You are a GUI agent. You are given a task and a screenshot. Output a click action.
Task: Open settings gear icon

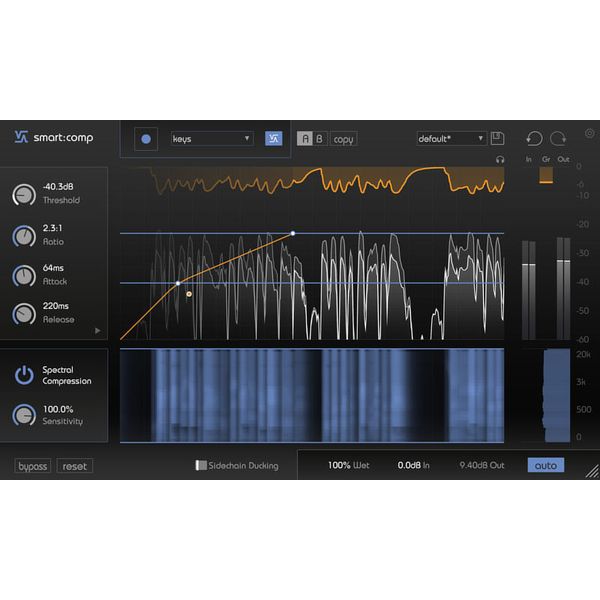[590, 133]
